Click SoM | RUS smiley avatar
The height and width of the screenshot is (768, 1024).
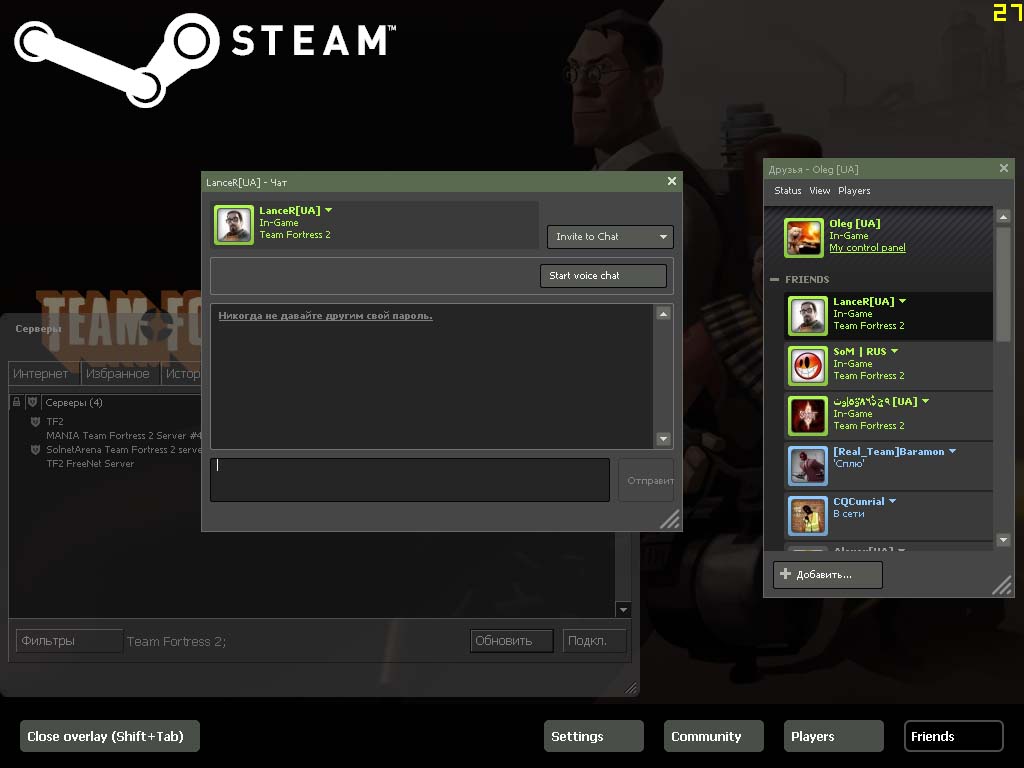(807, 366)
